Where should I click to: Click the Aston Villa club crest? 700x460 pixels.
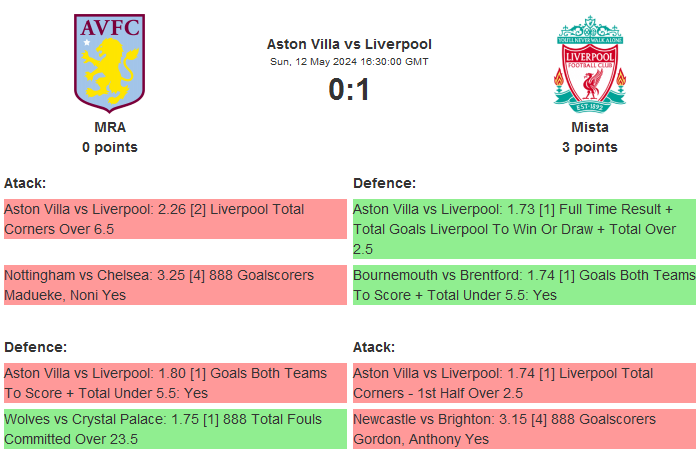coord(110,62)
